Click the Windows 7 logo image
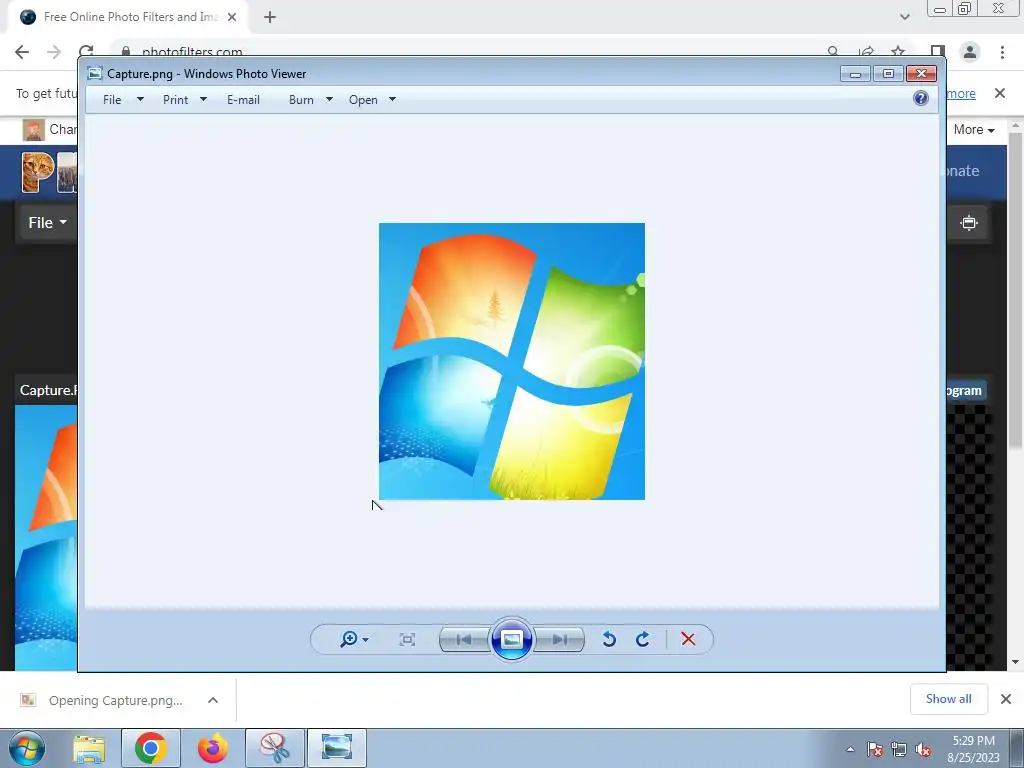The width and height of the screenshot is (1024, 768). click(512, 361)
